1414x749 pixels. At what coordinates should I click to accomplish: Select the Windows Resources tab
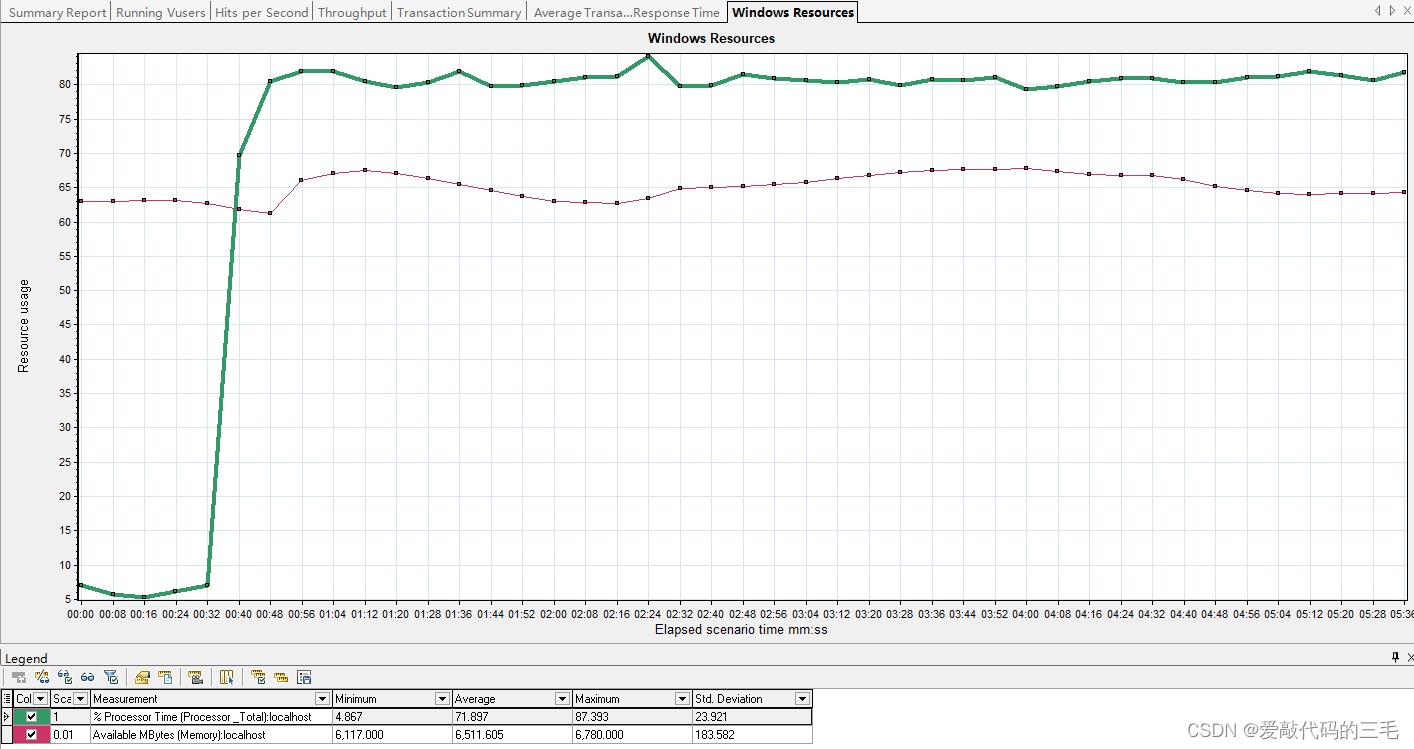793,12
